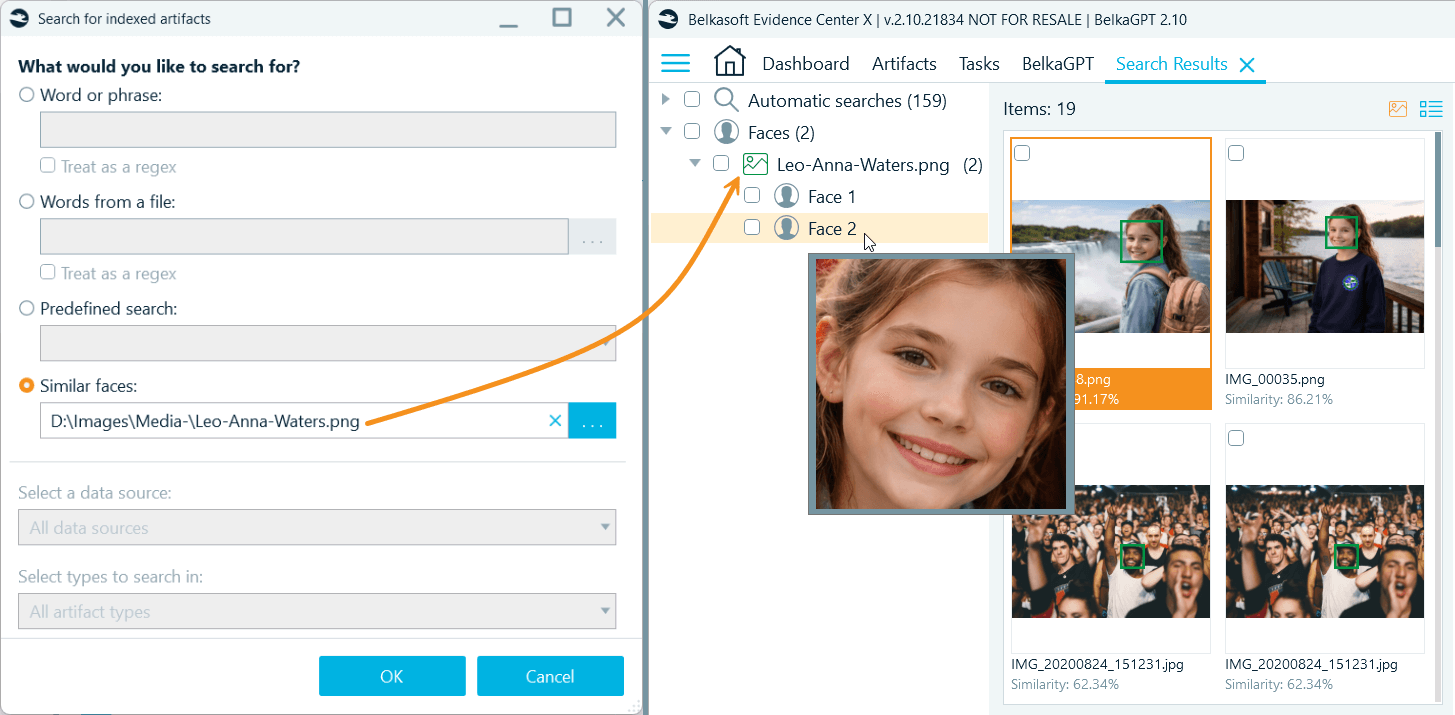Screen dimensions: 1455x715
Task: Select the IMG_00035.png thumbnail
Action: (1324, 267)
